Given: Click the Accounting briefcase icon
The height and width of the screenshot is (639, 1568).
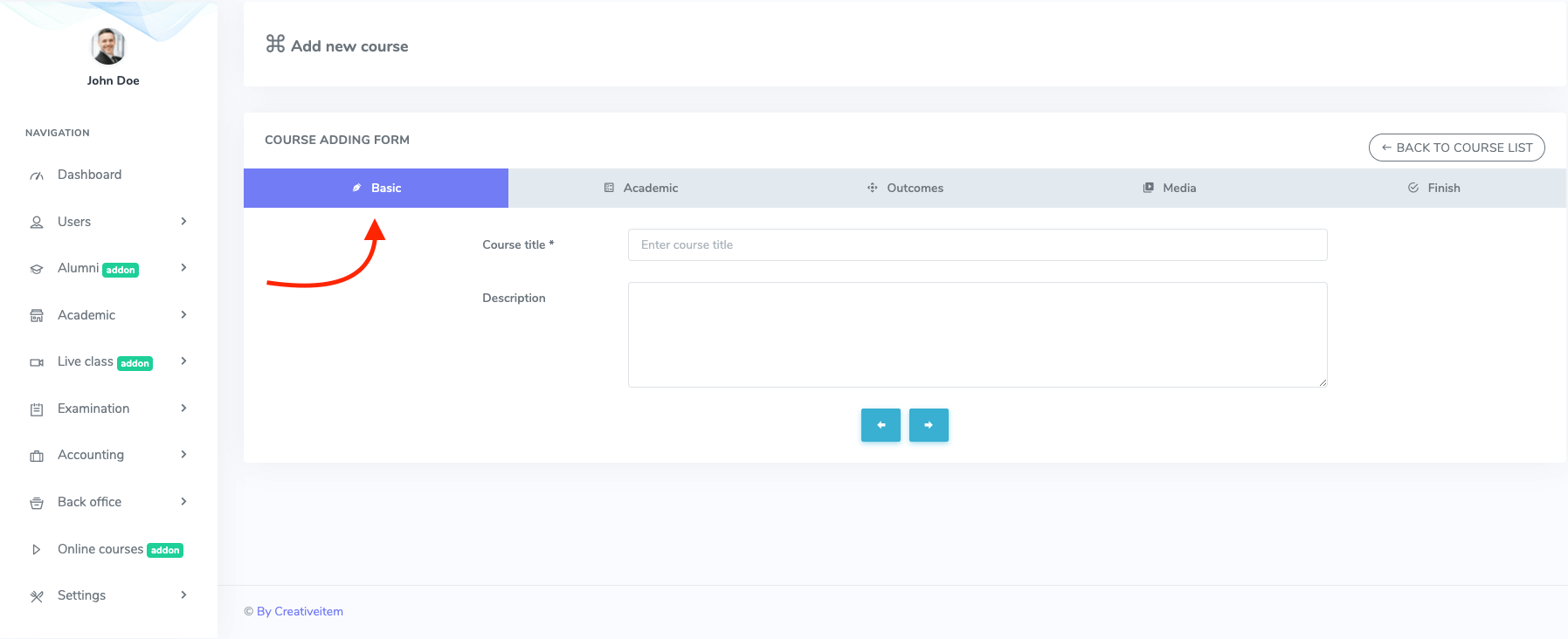Looking at the screenshot, I should point(37,456).
